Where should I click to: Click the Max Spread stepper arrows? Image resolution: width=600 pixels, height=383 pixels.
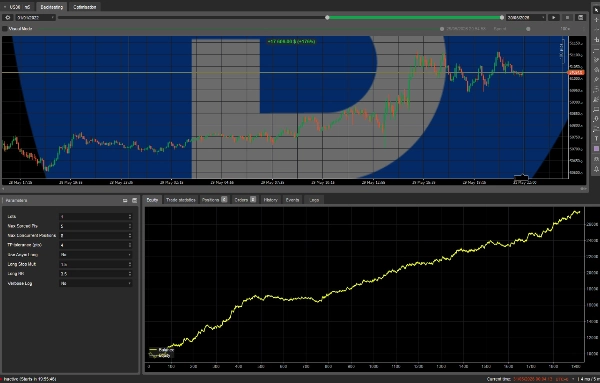click(130, 226)
